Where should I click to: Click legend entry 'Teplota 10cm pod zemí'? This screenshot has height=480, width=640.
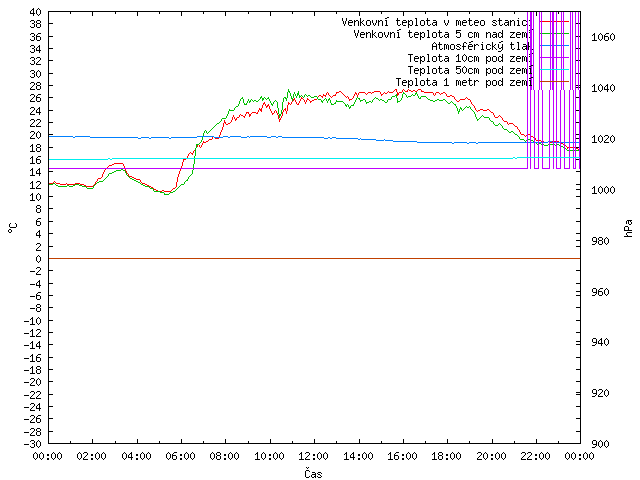[470, 58]
